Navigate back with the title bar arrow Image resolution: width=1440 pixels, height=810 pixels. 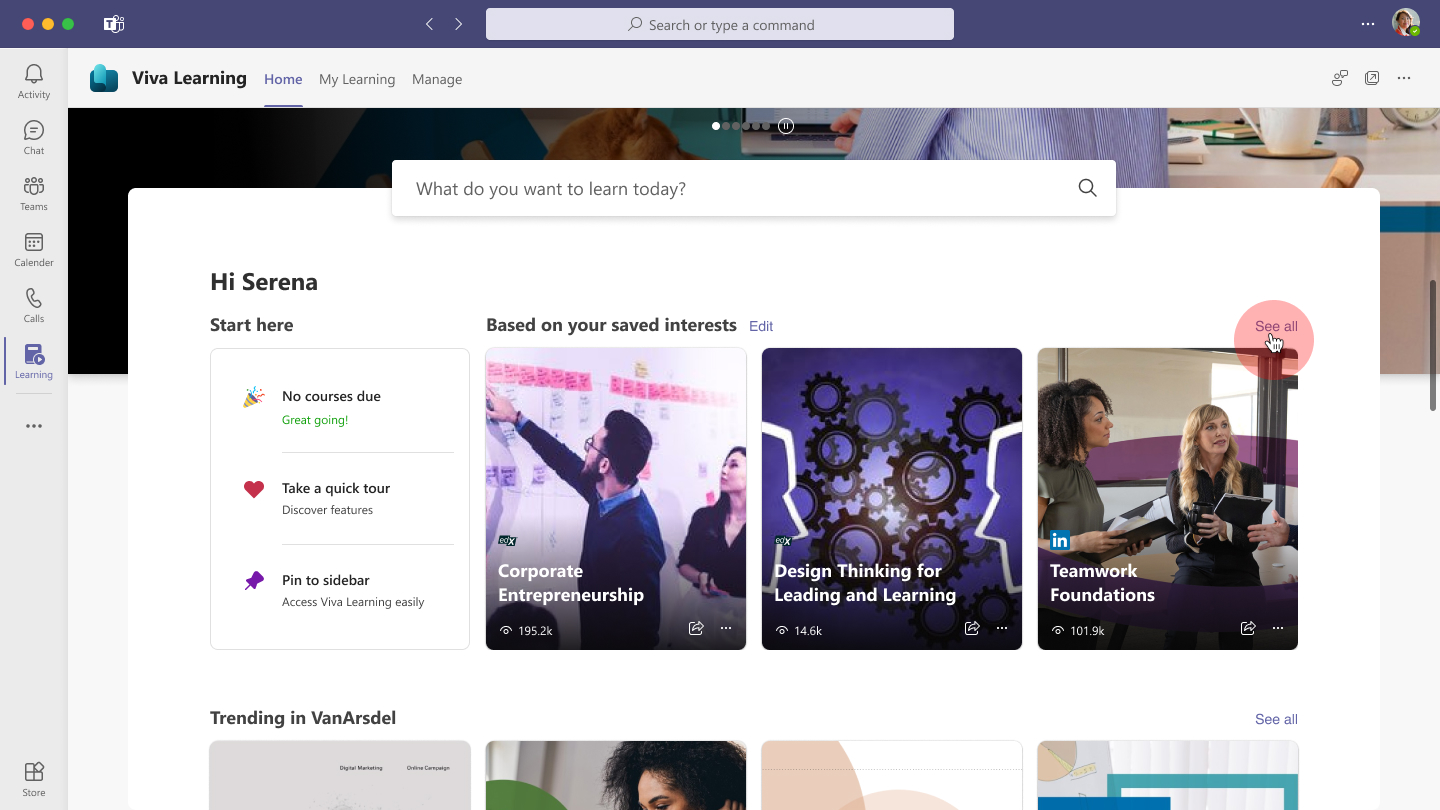click(429, 24)
